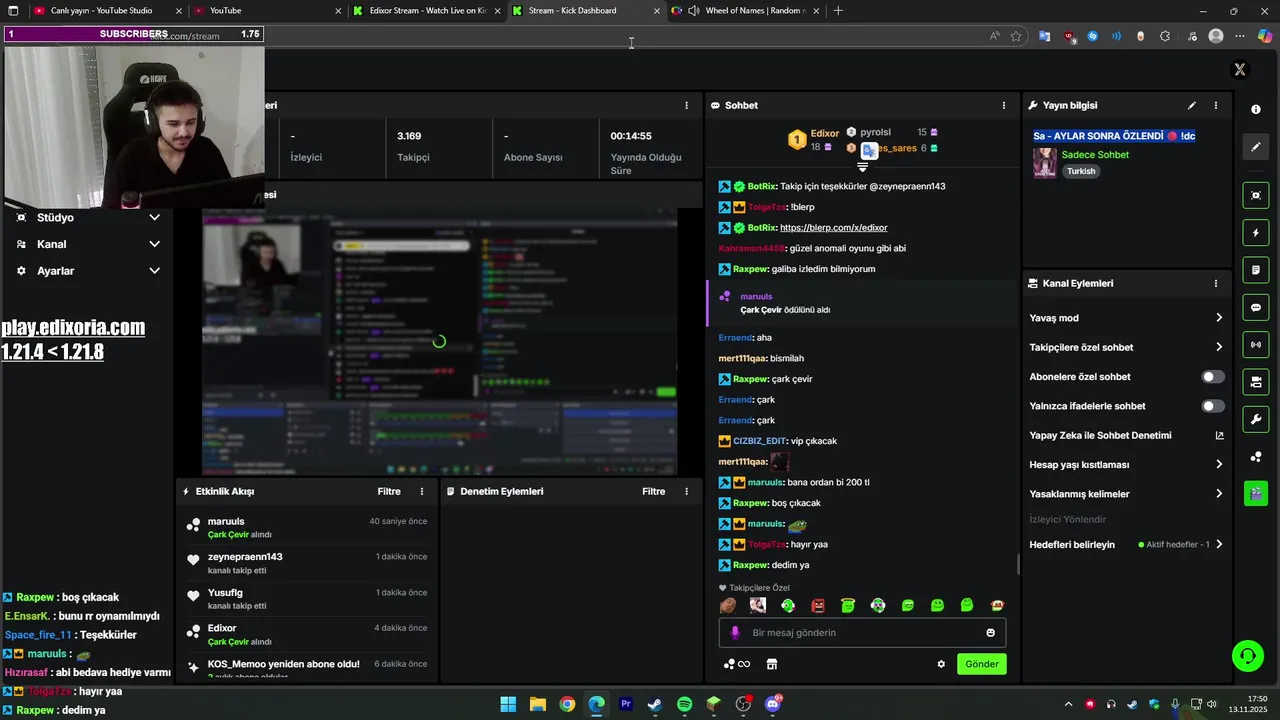This screenshot has width=1280, height=720.
Task: Open Windows Start menu
Action: [x=508, y=704]
